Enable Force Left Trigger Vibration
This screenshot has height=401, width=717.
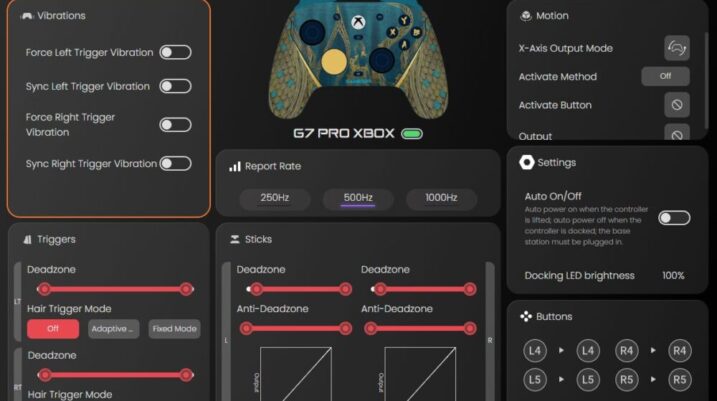(175, 52)
